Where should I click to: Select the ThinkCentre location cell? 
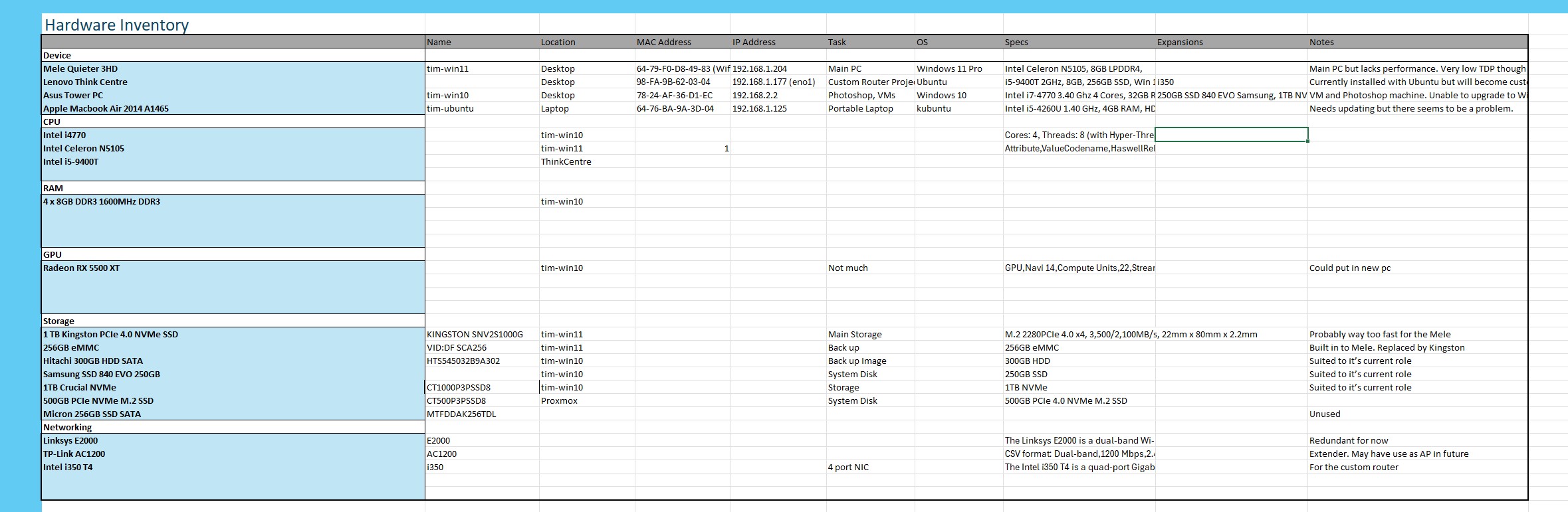[566, 161]
